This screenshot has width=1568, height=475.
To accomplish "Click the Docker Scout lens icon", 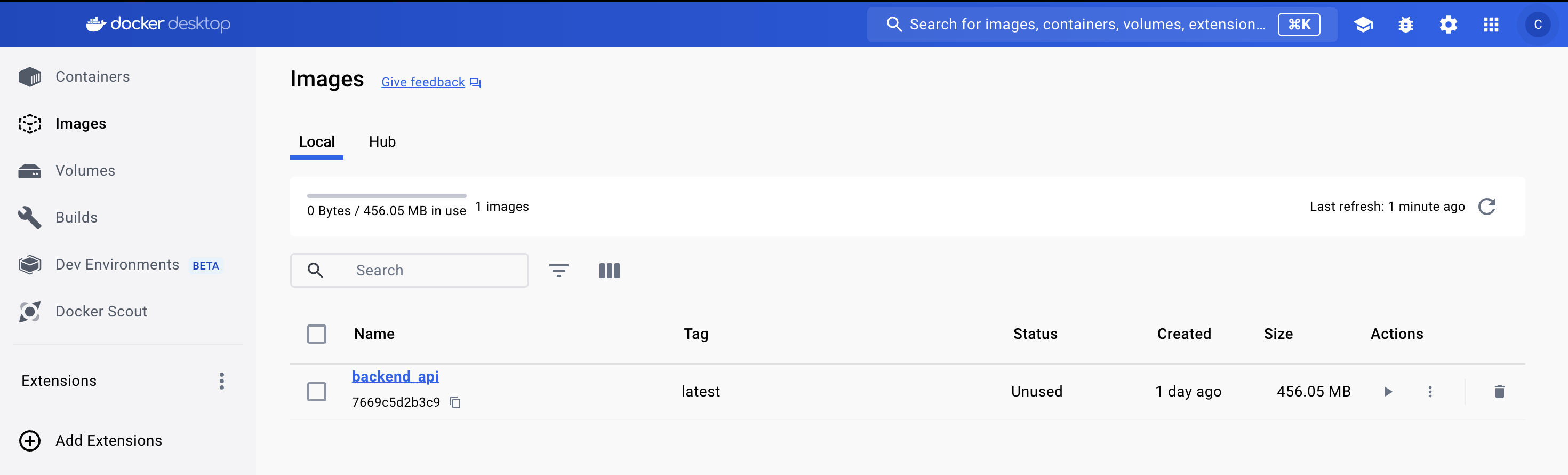I will point(30,311).
